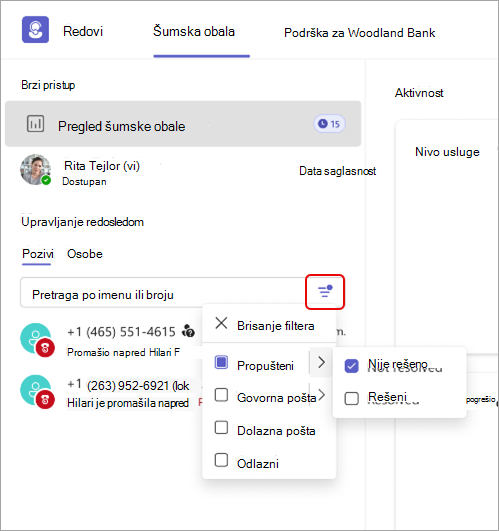Select the Pozivi tab

pyautogui.click(x=38, y=254)
